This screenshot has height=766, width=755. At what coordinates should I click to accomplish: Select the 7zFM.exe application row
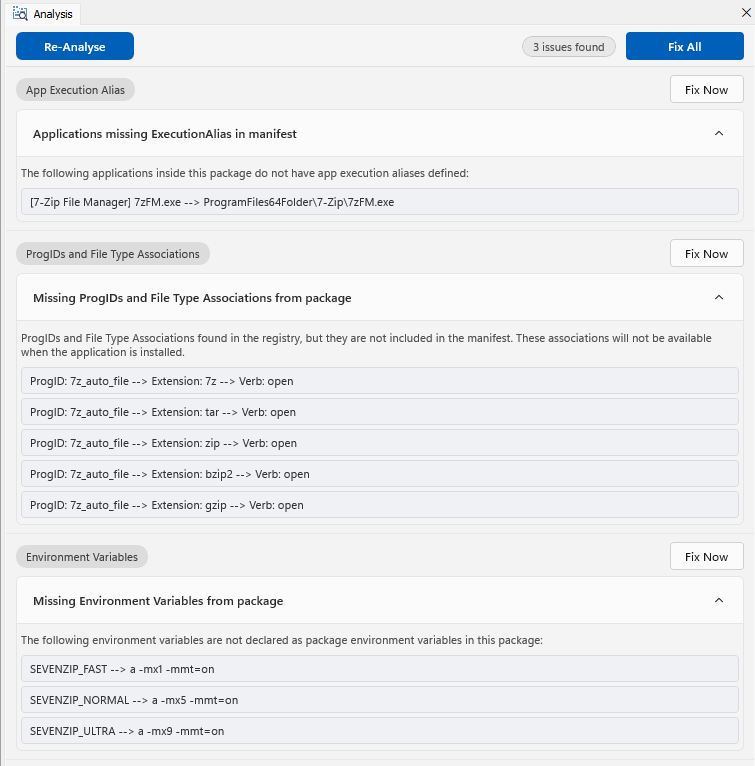click(380, 202)
